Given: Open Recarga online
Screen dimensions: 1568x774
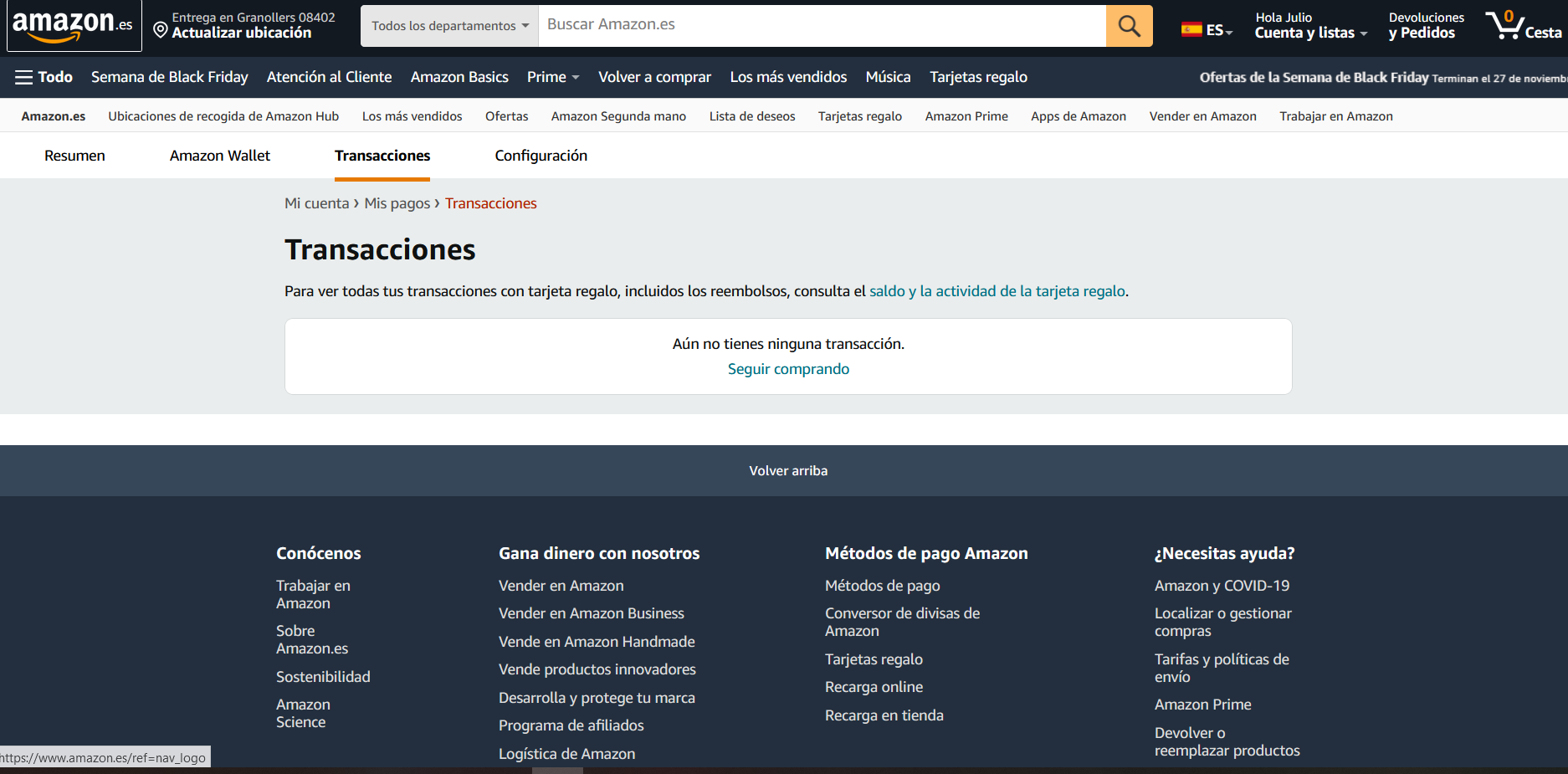Looking at the screenshot, I should coord(874,687).
